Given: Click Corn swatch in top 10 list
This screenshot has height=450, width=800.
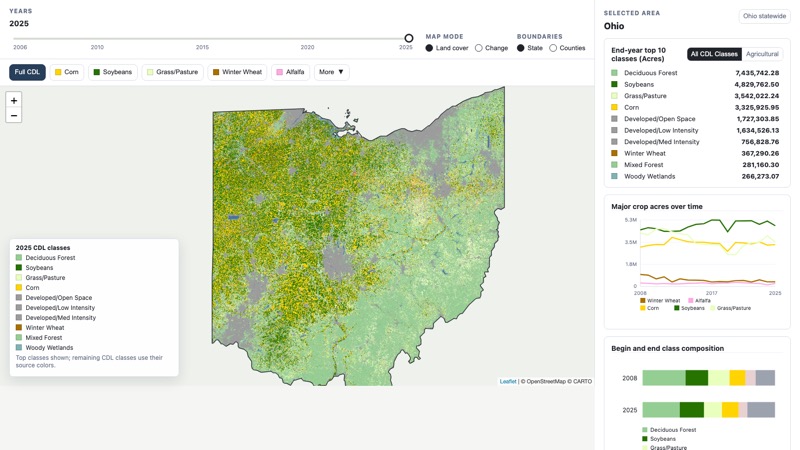Looking at the screenshot, I should [x=614, y=107].
